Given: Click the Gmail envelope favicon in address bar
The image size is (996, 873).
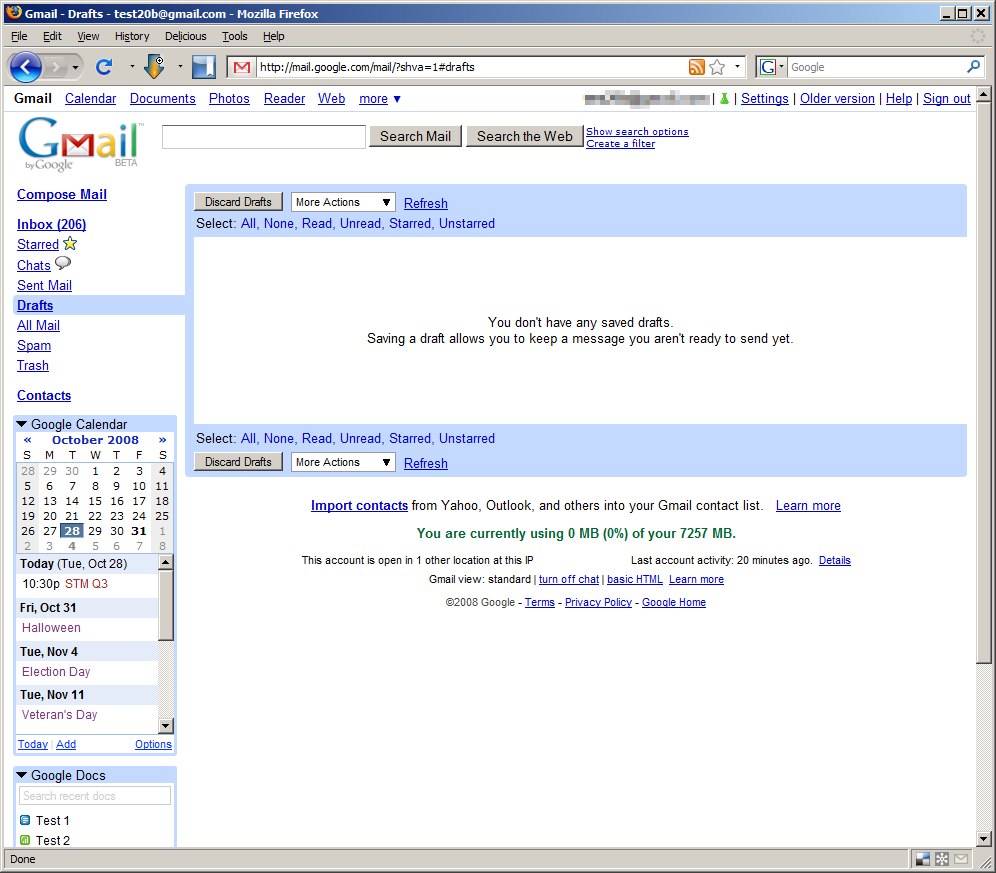Looking at the screenshot, I should click(241, 67).
